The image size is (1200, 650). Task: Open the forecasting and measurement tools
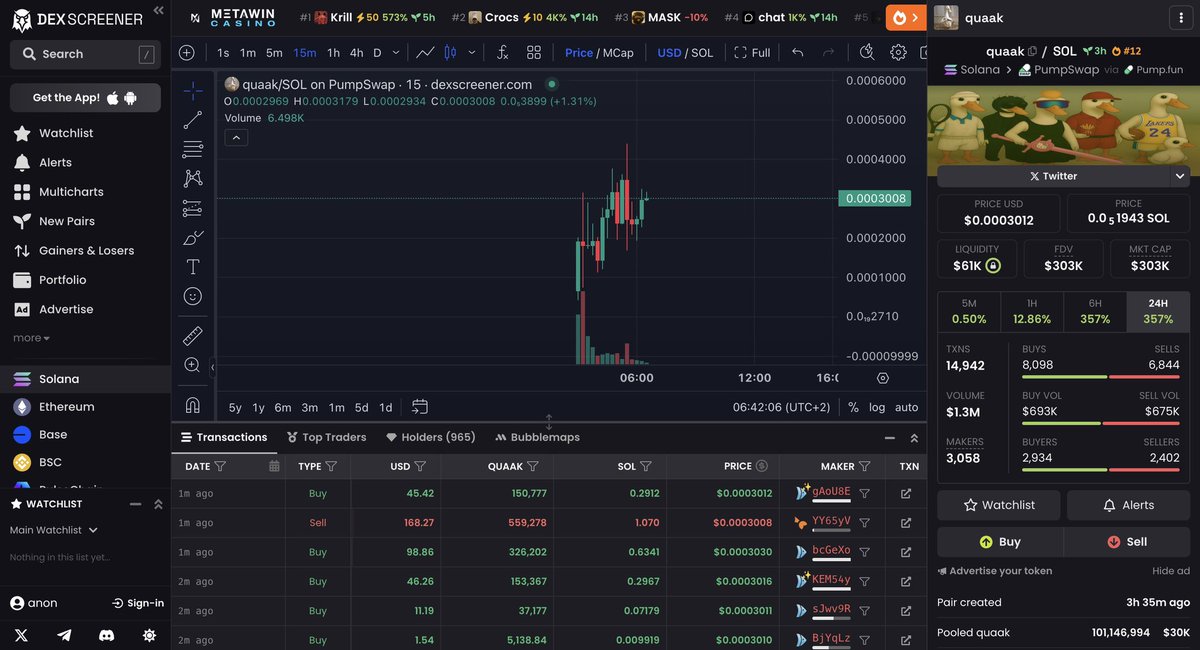(x=193, y=208)
